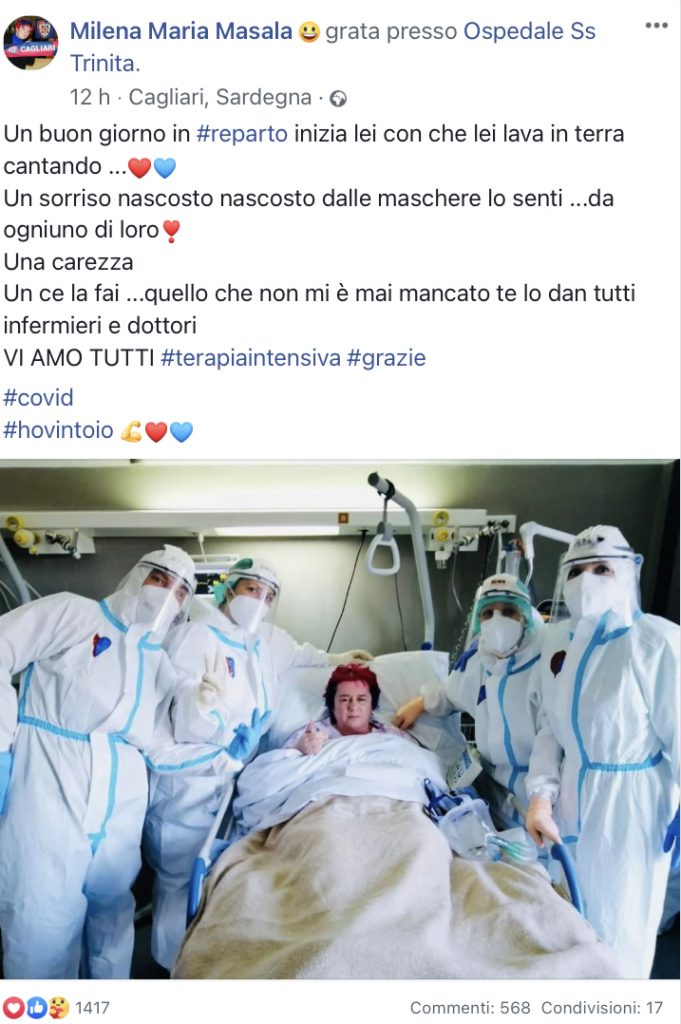Open the post options three-dot menu
This screenshot has width=681, height=1024.
pos(656,26)
